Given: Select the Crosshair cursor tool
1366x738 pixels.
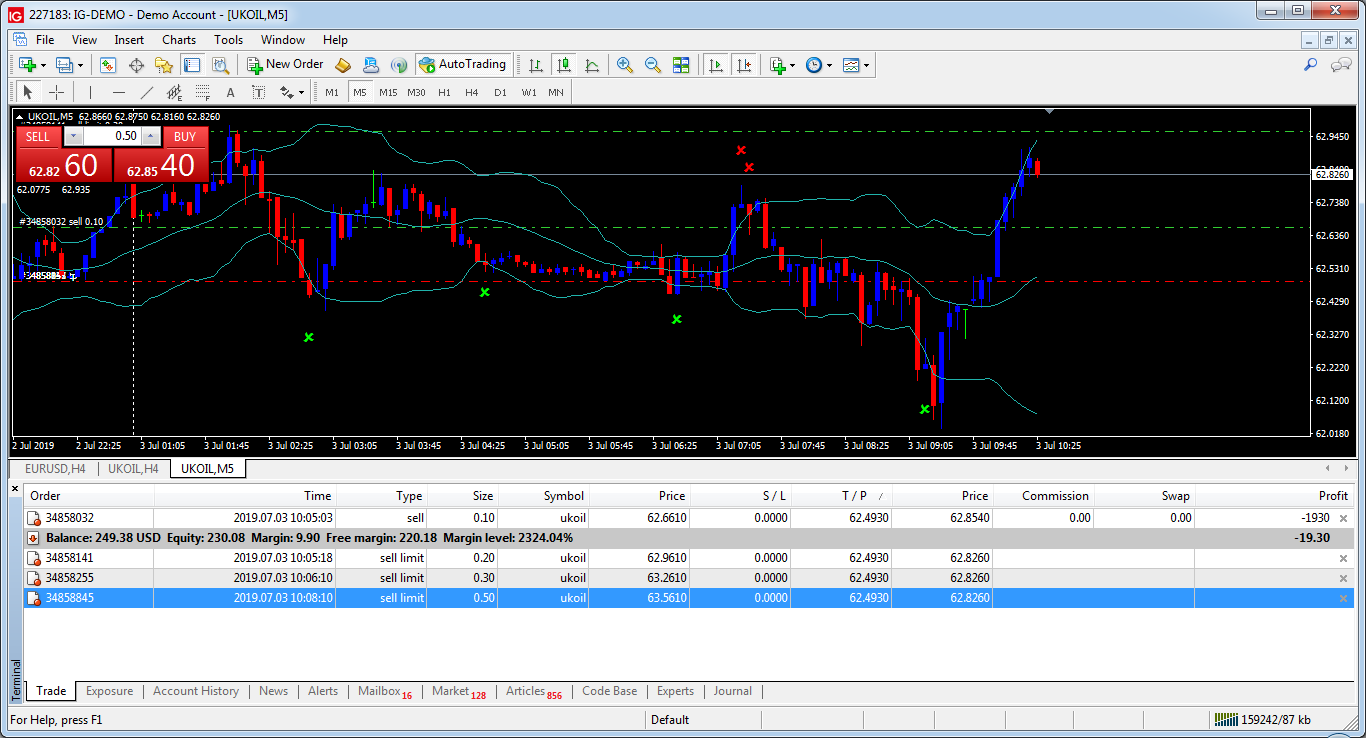Looking at the screenshot, I should (57, 93).
